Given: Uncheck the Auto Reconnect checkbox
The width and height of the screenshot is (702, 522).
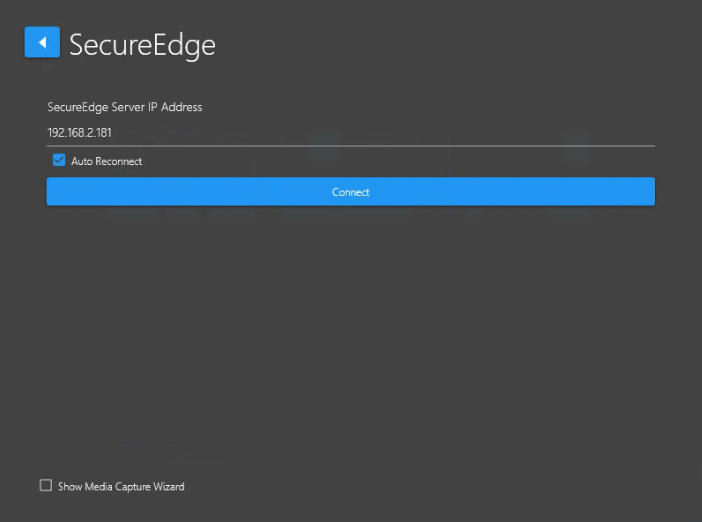Looking at the screenshot, I should (x=59, y=160).
